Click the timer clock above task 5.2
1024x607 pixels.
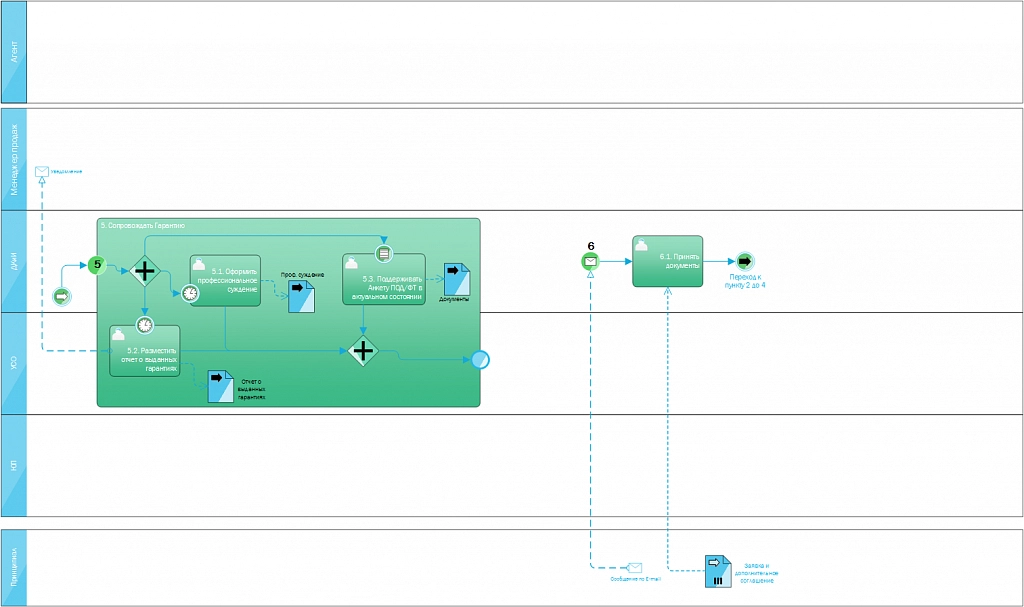145,324
